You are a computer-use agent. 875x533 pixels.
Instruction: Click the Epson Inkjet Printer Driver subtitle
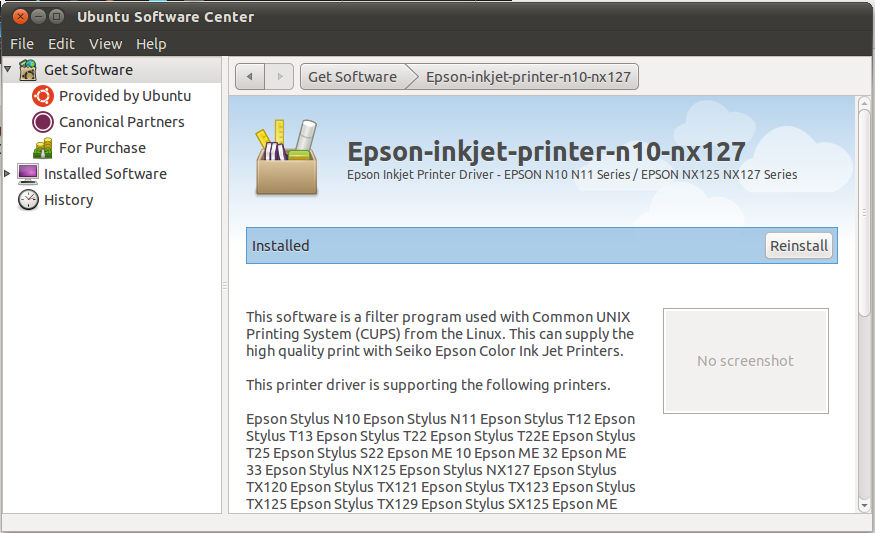point(572,175)
